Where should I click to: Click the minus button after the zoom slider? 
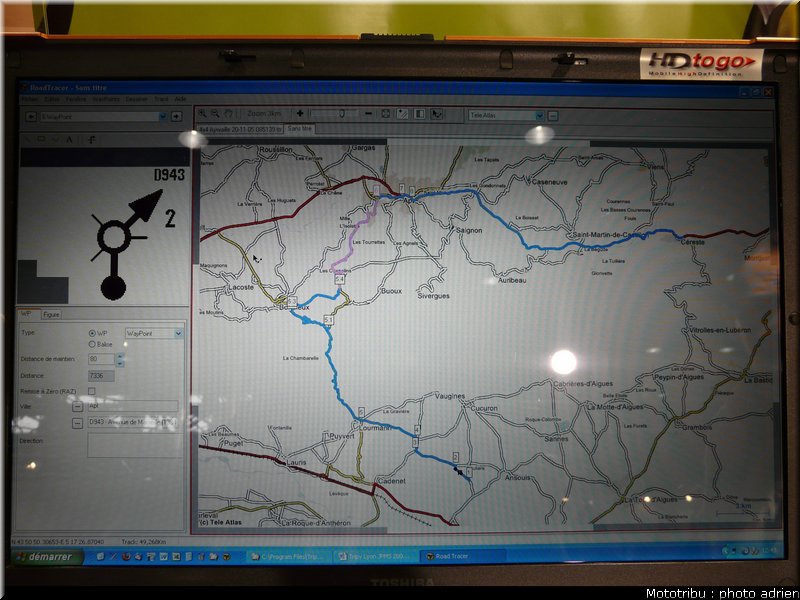click(x=368, y=113)
